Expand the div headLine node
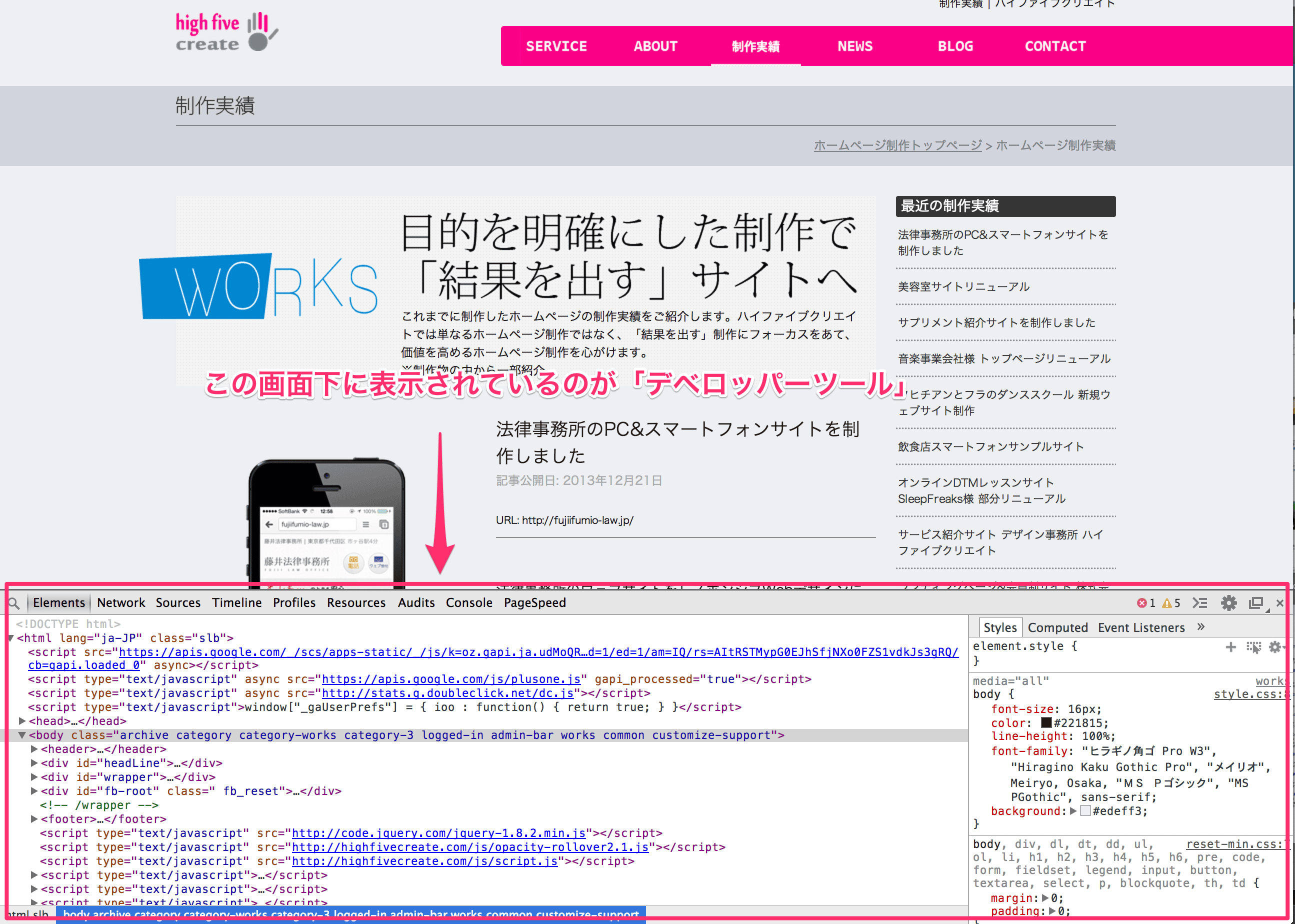This screenshot has width=1295, height=924. (34, 763)
